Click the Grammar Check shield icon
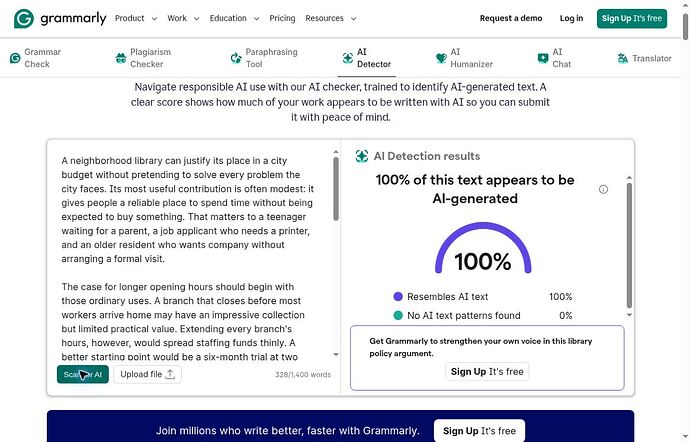 tap(15, 58)
